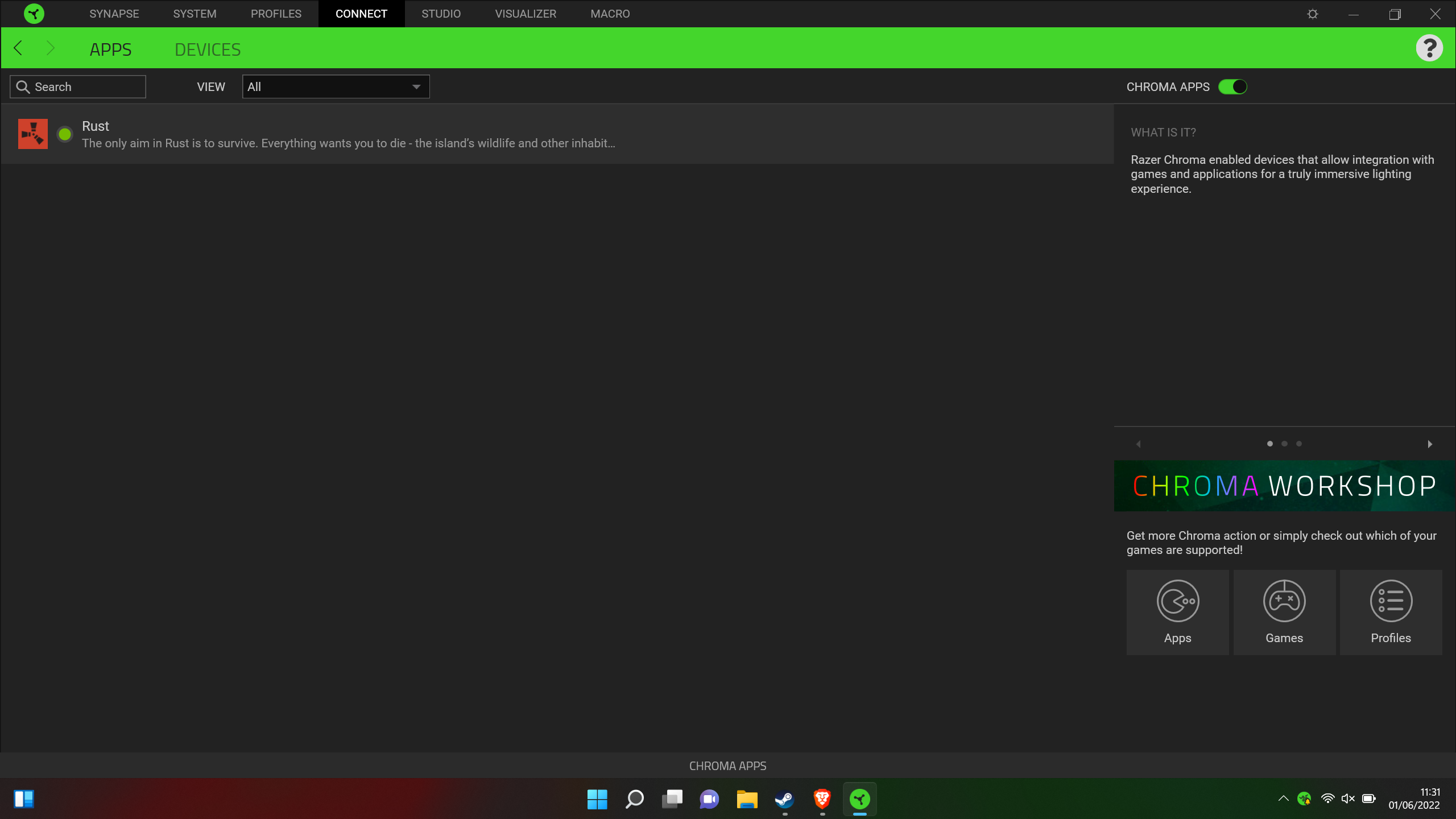Open Chroma Workshop Apps section
This screenshot has height=819, width=1456.
click(x=1177, y=612)
